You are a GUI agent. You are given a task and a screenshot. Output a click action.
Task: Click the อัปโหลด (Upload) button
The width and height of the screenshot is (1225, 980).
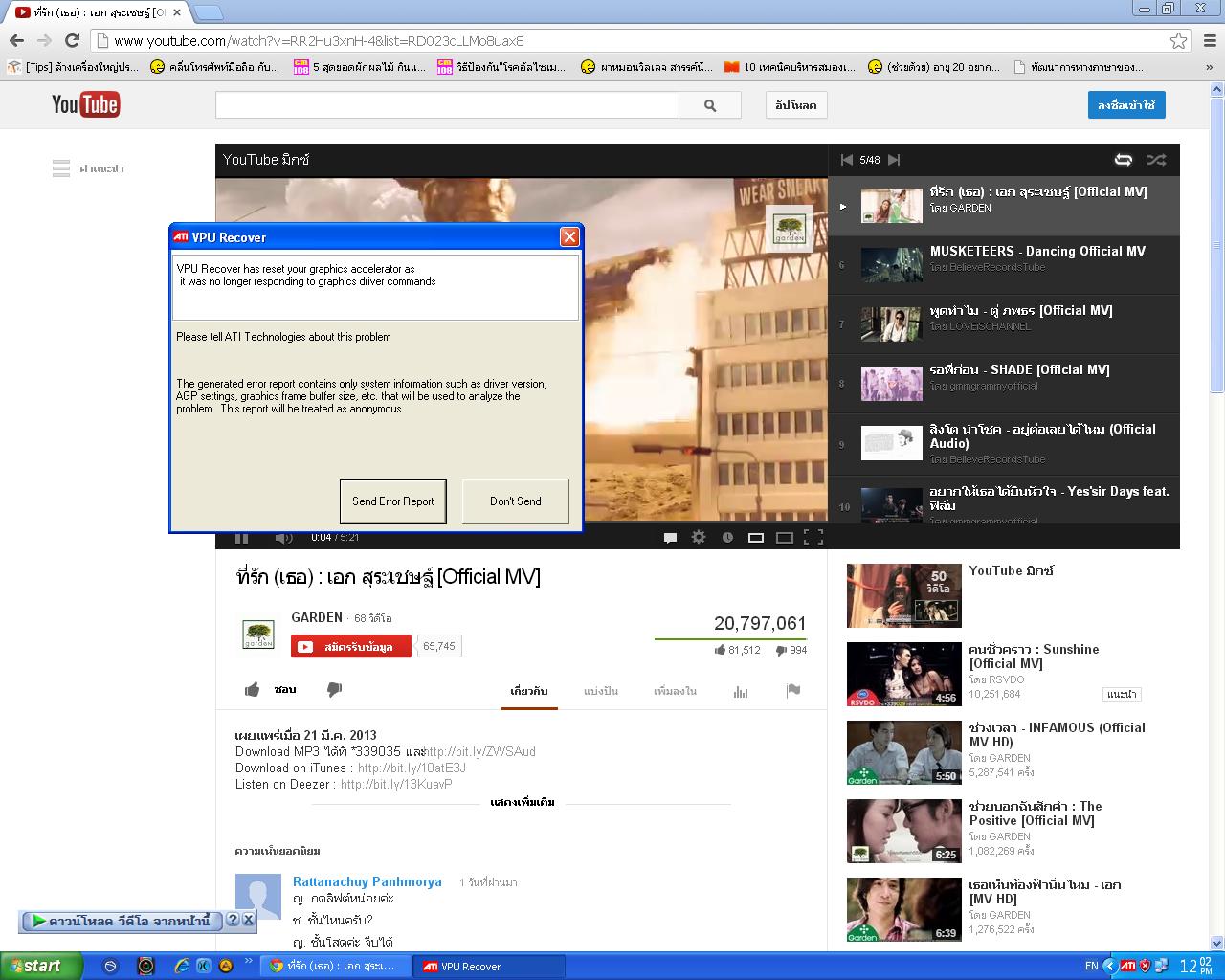click(796, 105)
